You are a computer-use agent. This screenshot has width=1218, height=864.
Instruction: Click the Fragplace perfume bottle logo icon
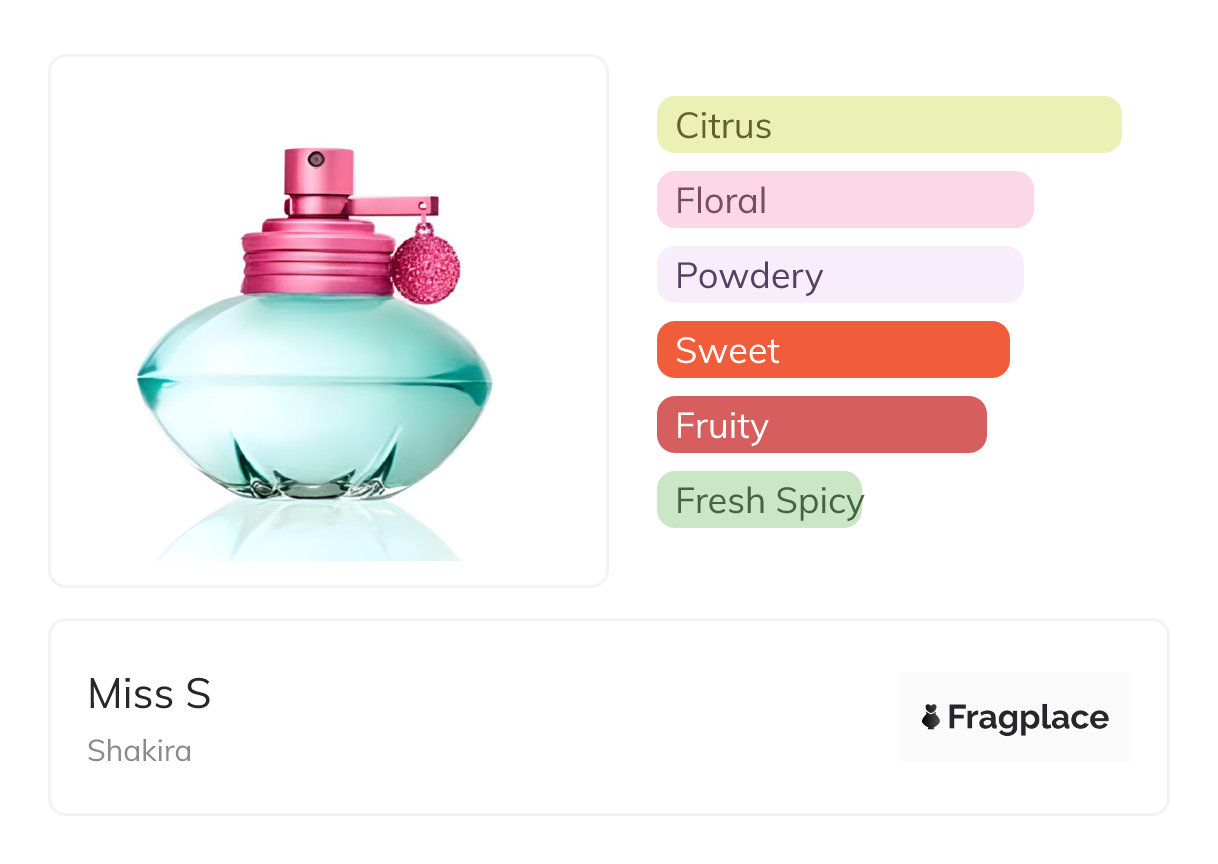click(x=931, y=717)
